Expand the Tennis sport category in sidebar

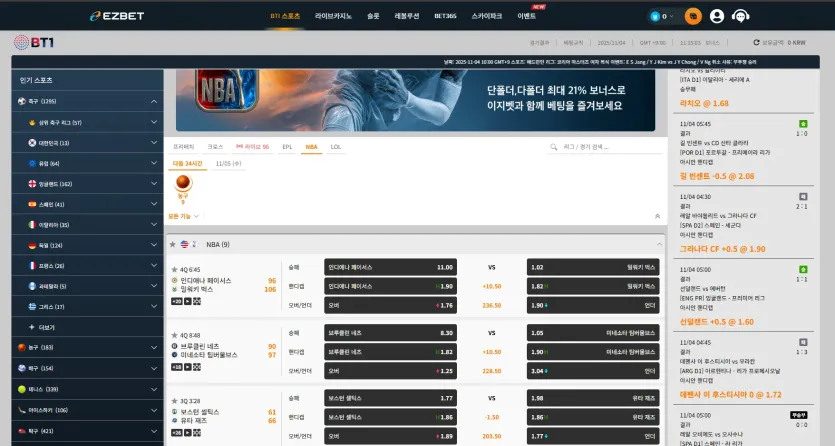(x=87, y=389)
